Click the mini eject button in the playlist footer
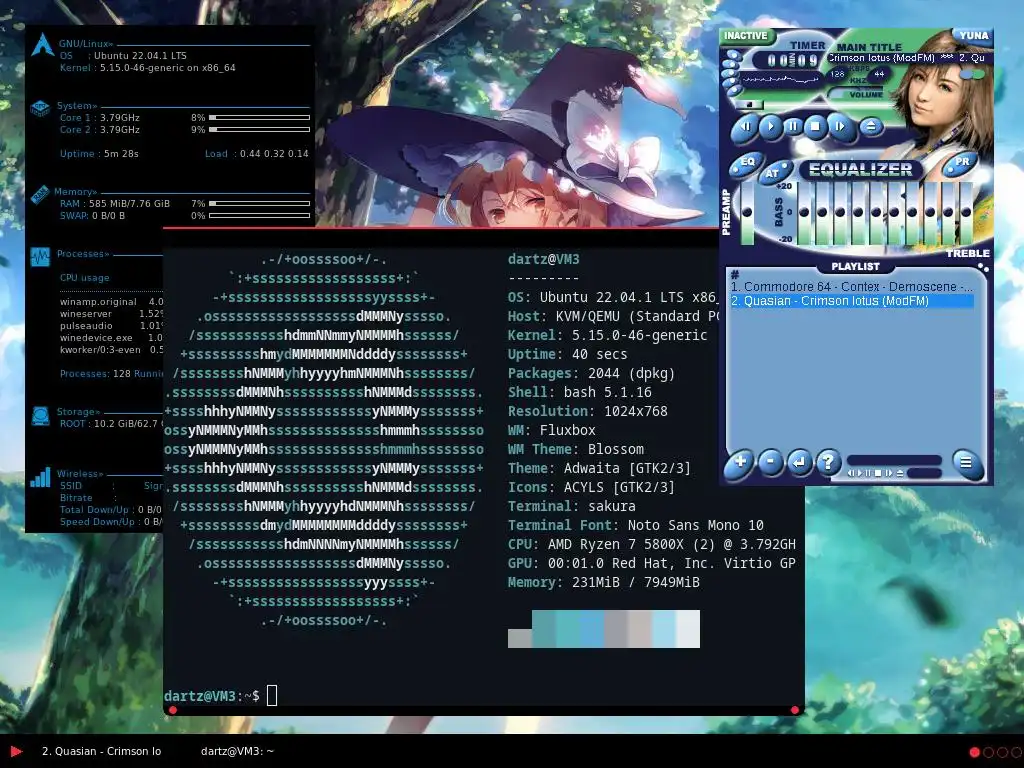The image size is (1024, 768). pyautogui.click(x=900, y=473)
